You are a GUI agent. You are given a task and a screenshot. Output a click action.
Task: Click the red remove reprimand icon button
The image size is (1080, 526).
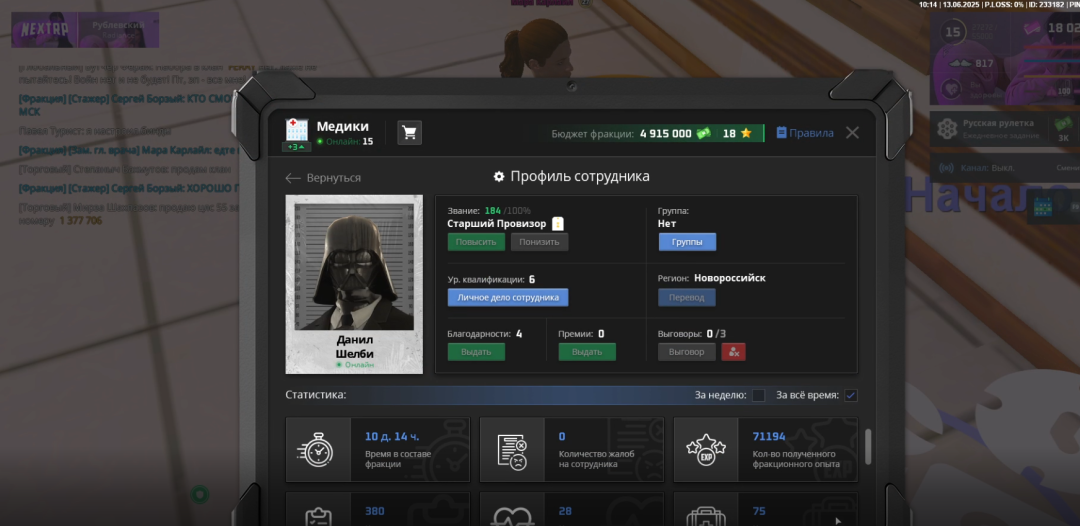click(x=734, y=352)
